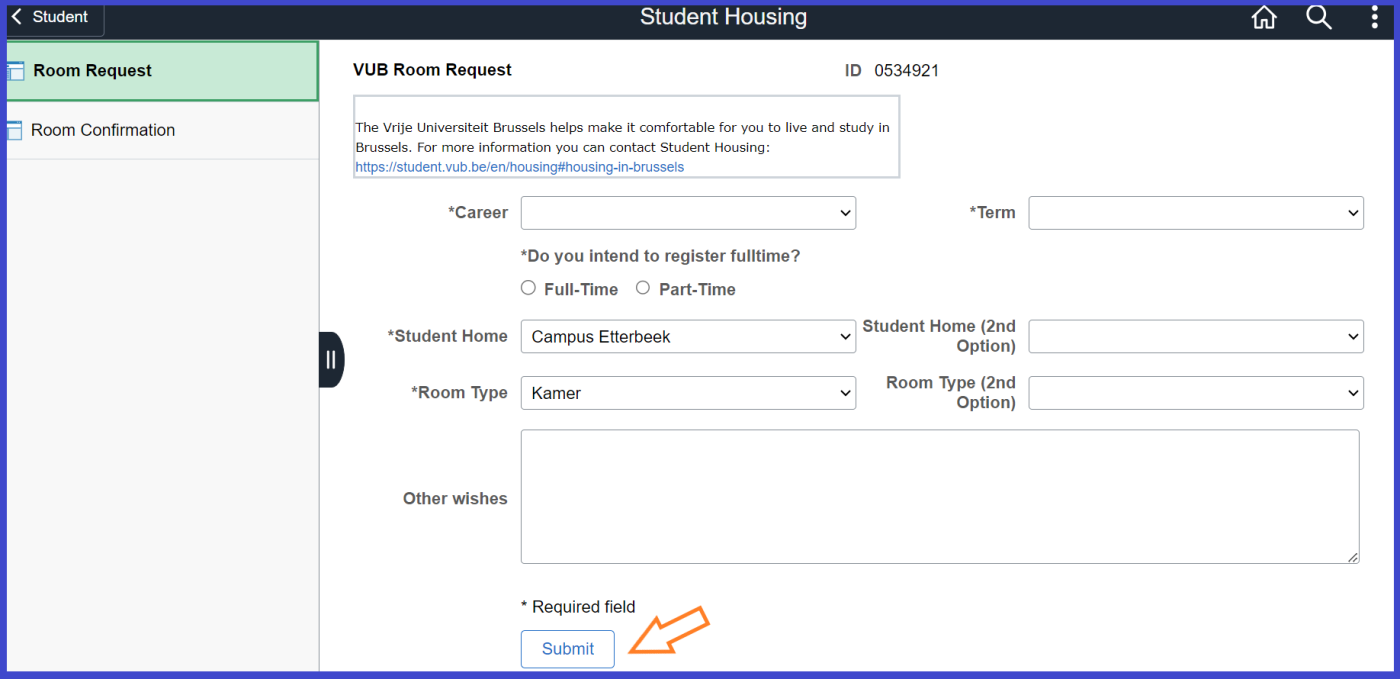This screenshot has height=679, width=1400.
Task: Open Student Home (2nd Option) dropdown
Action: 1196,337
